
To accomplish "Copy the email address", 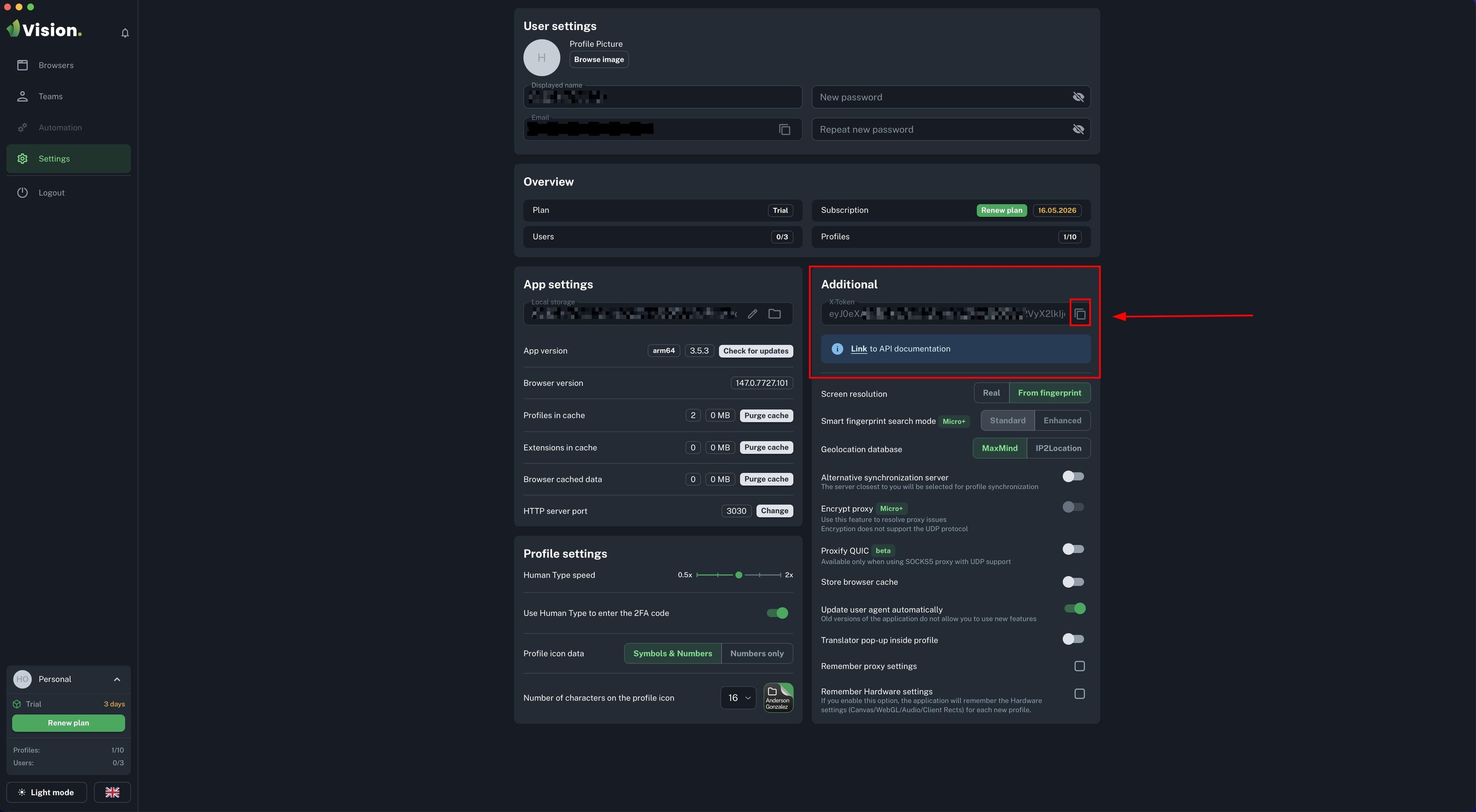I will click(785, 130).
